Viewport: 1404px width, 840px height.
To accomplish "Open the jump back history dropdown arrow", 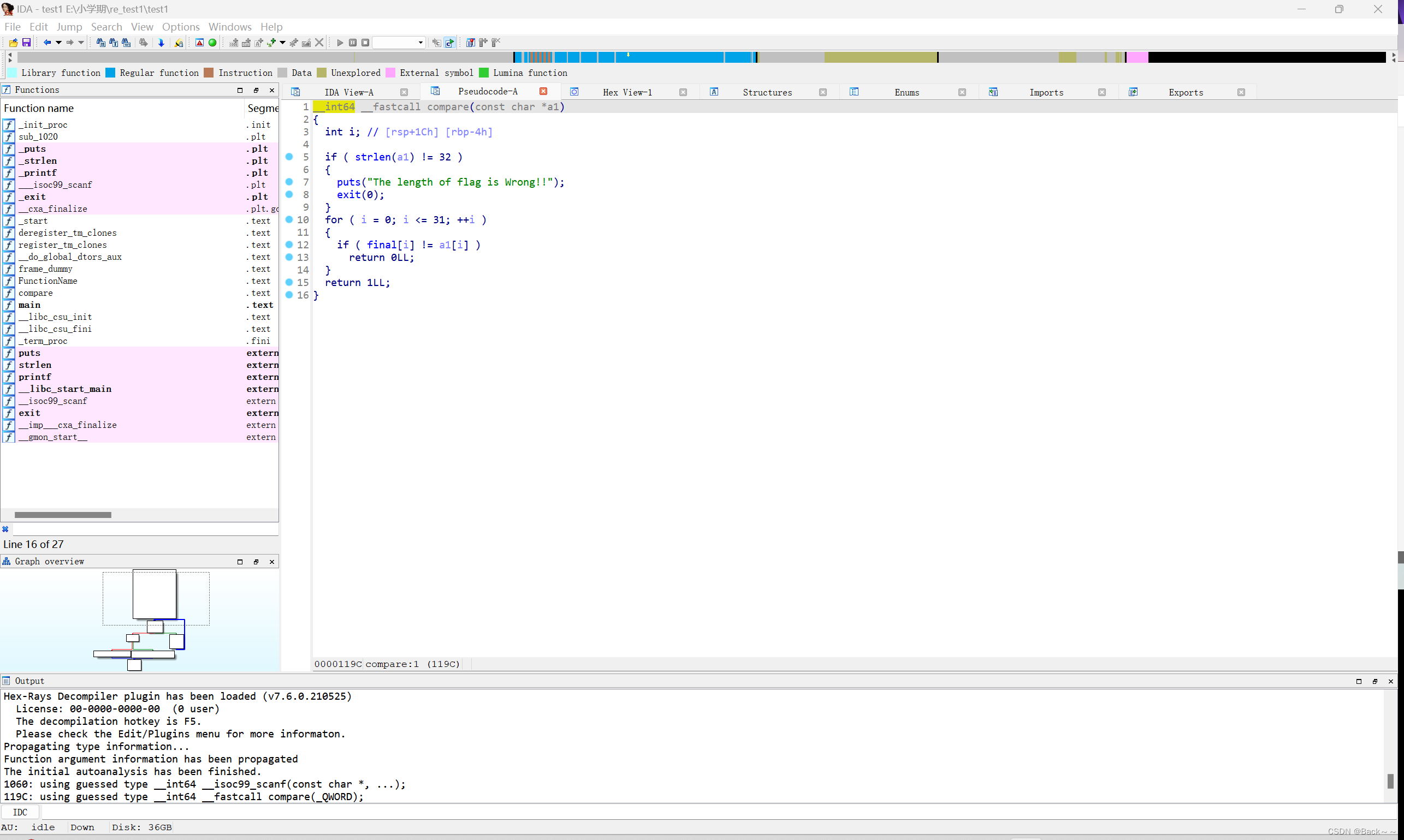I will (58, 43).
